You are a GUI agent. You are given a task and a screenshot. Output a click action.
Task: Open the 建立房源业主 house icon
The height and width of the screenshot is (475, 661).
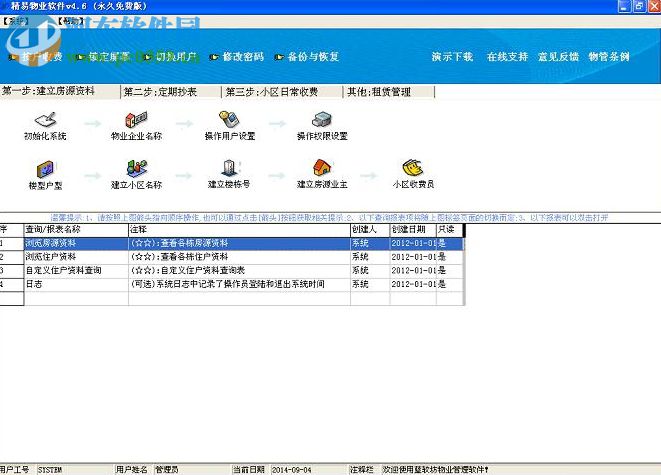click(322, 168)
